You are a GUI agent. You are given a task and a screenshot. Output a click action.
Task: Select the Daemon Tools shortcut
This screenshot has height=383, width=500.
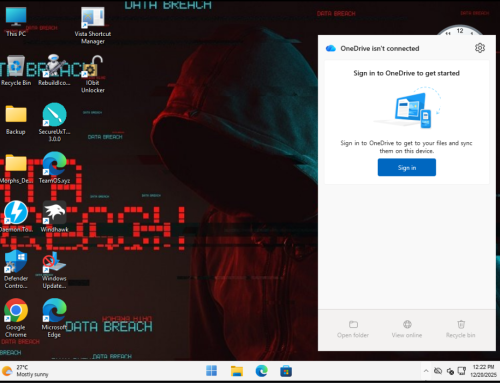[x=16, y=217]
